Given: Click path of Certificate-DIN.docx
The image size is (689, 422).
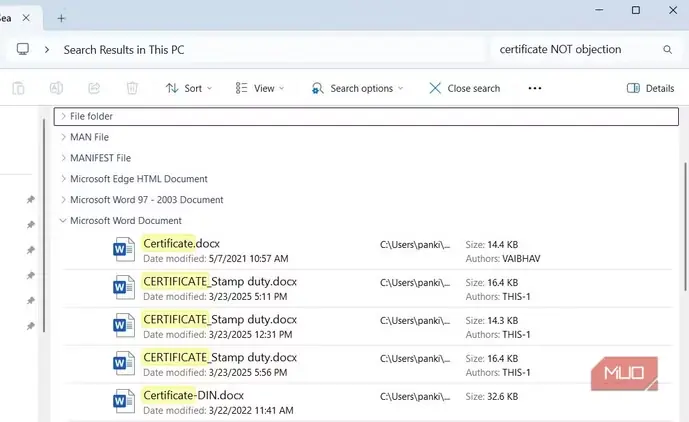Looking at the screenshot, I should point(415,397).
